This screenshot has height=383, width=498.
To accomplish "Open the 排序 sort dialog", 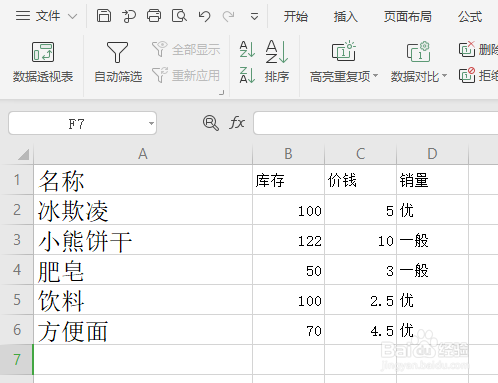I will tap(277, 62).
